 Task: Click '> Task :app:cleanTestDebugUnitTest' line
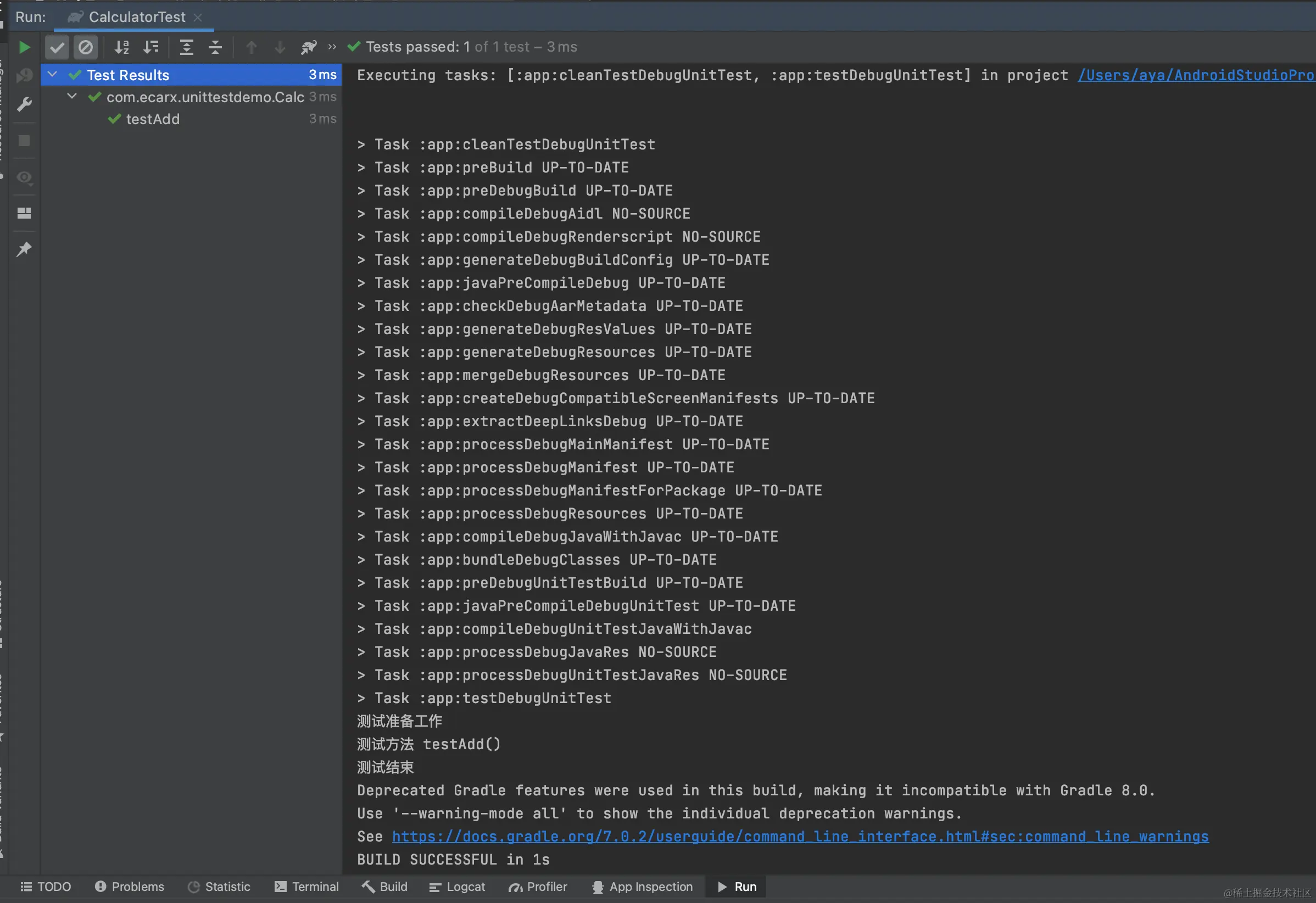point(506,144)
